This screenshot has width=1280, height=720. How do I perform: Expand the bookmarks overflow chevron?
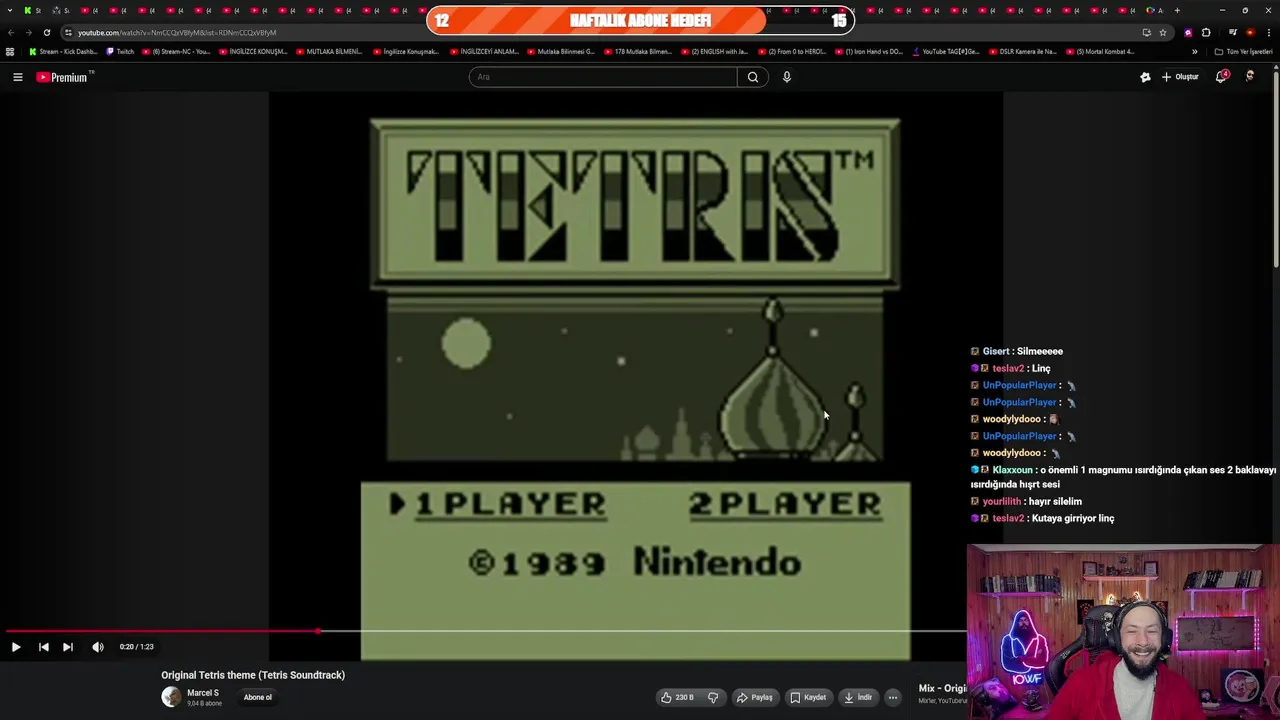pos(1194,52)
